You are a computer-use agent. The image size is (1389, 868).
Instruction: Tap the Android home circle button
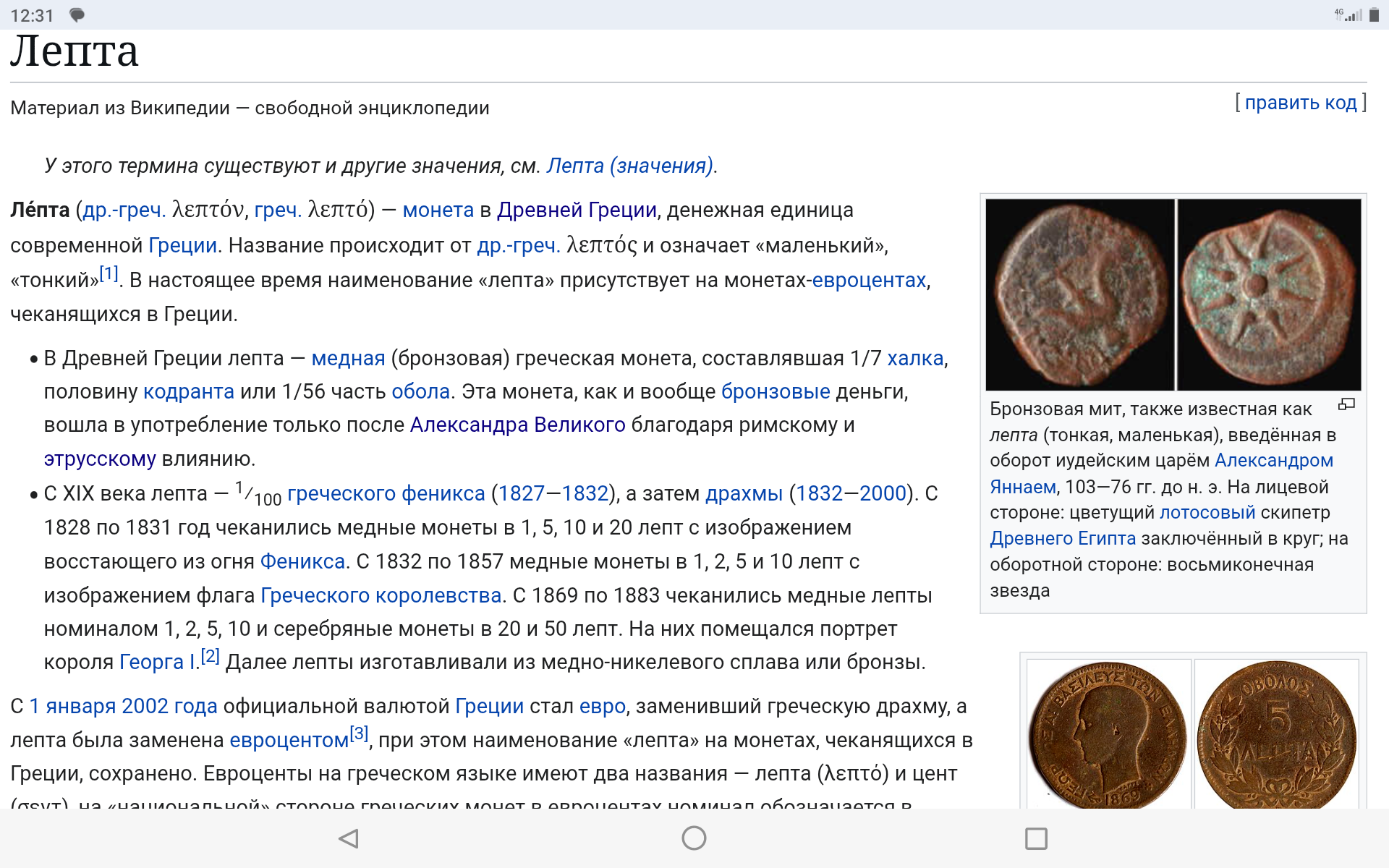pos(694,838)
